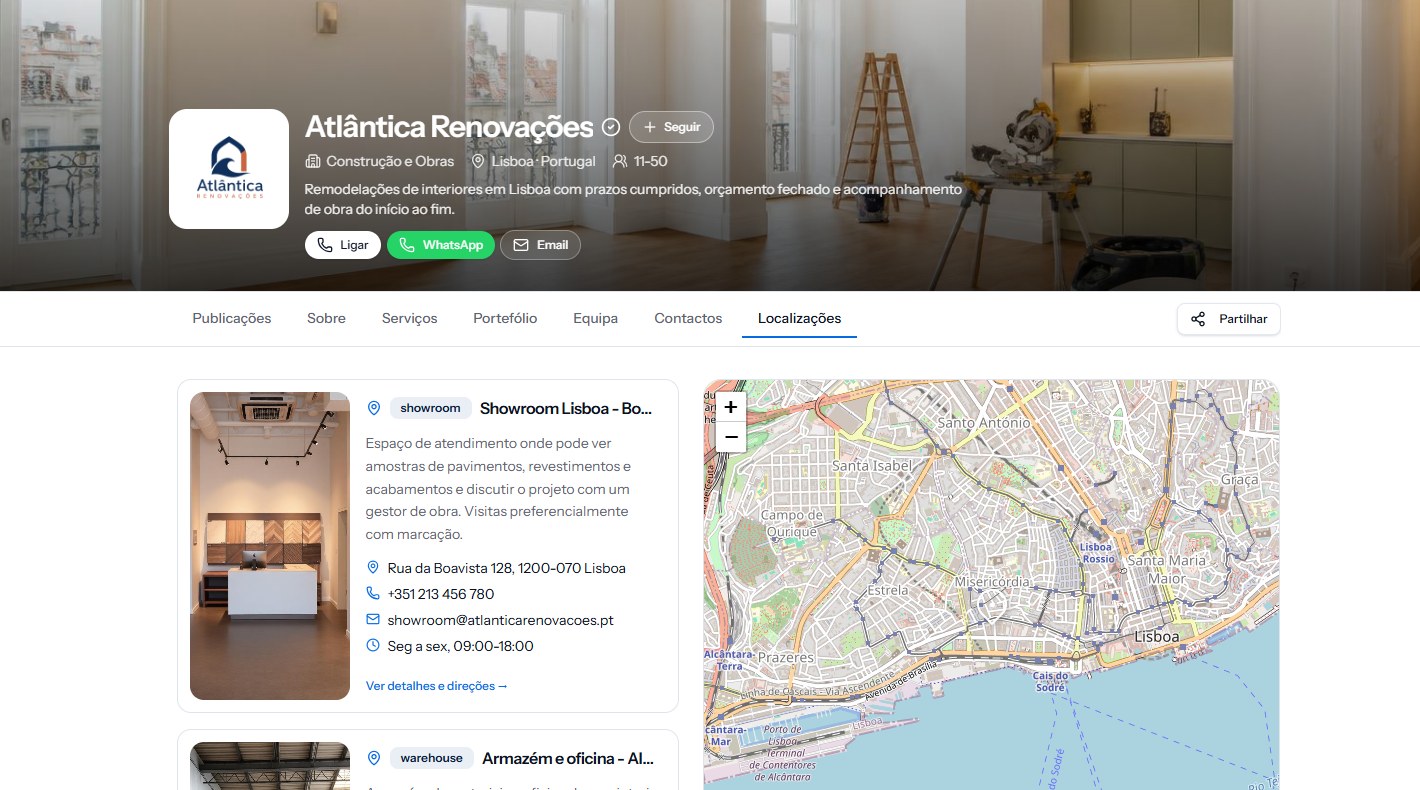Click the Lisboa · Portugal location text
Image resolution: width=1420 pixels, height=790 pixels.
[543, 161]
